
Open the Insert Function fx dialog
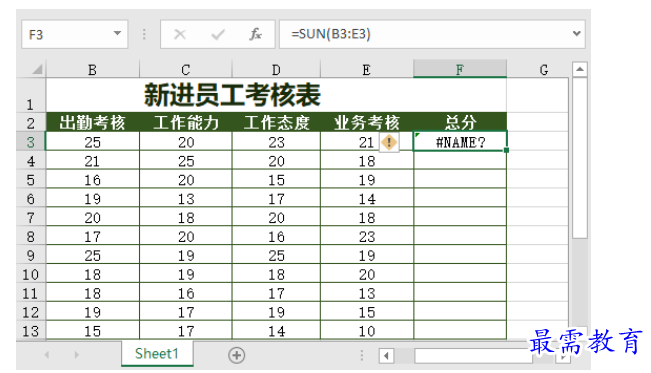click(255, 34)
